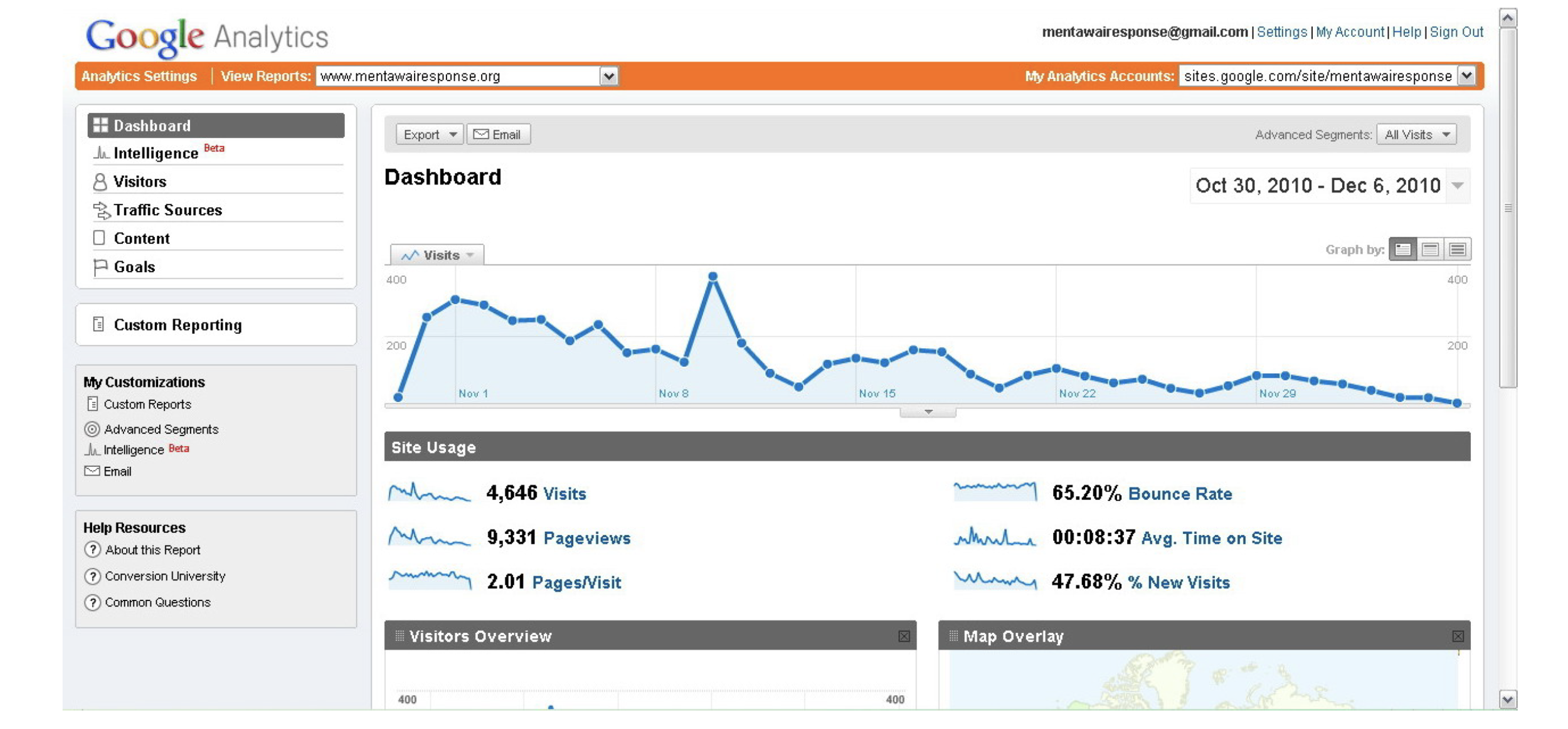Click the Visitors person icon
This screenshot has height=729, width=1568.
click(x=100, y=182)
